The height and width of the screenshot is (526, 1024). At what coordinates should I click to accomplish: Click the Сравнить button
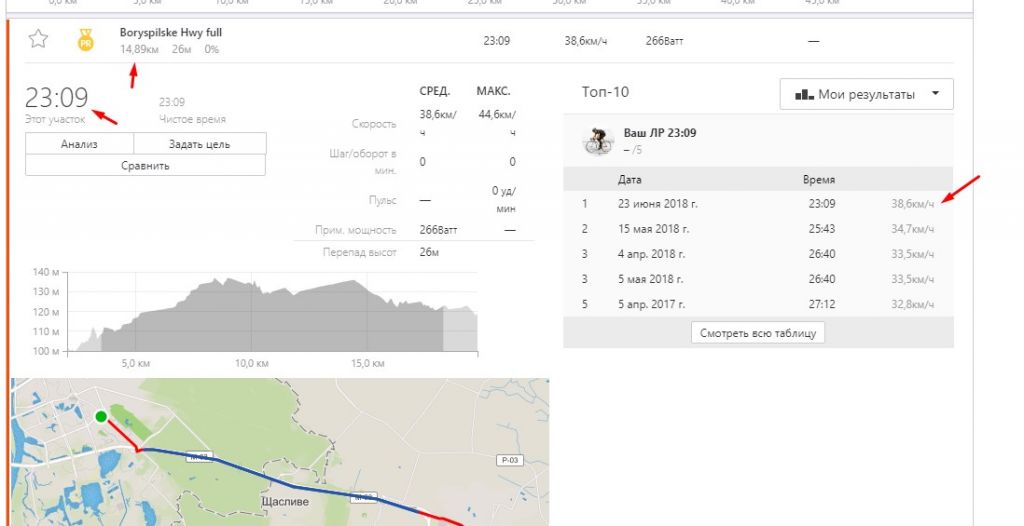coord(145,165)
